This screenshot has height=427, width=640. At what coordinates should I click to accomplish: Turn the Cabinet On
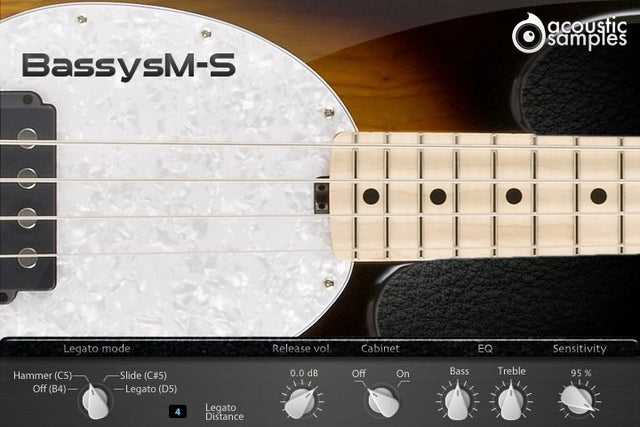point(404,374)
